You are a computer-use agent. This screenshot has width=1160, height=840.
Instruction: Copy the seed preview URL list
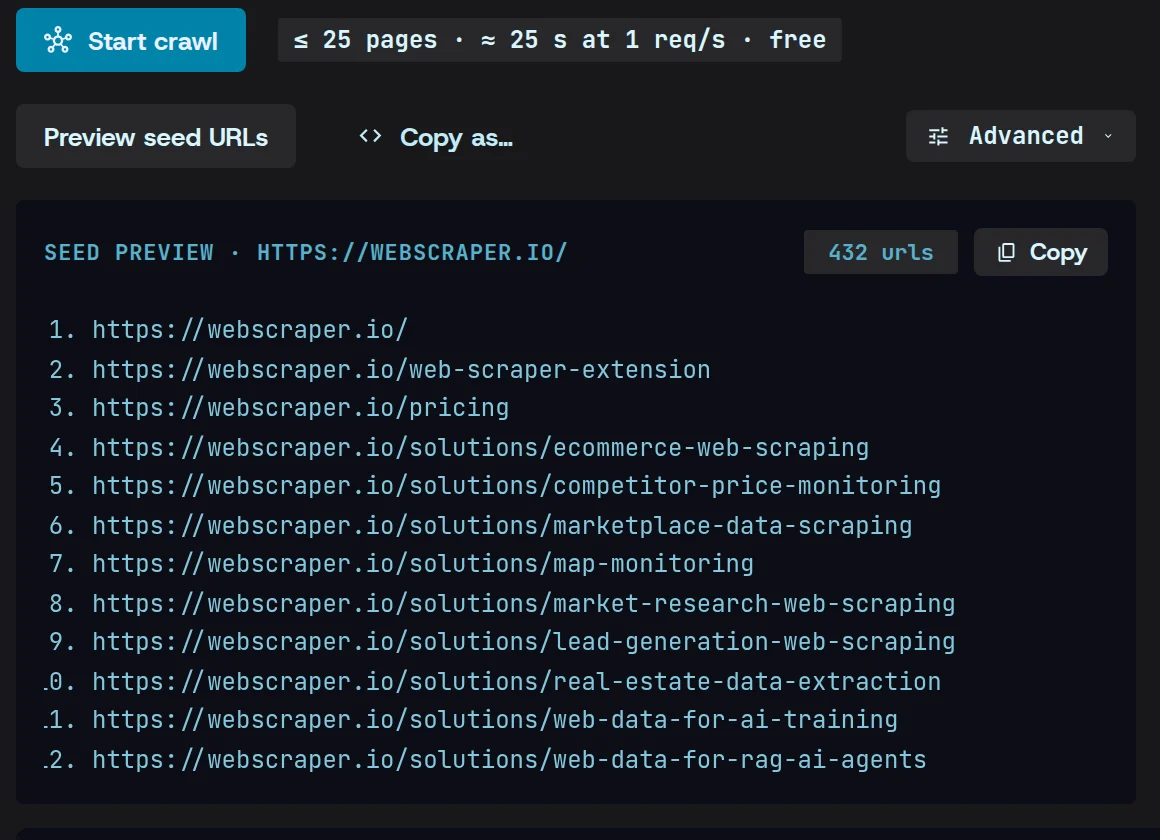click(x=1040, y=252)
